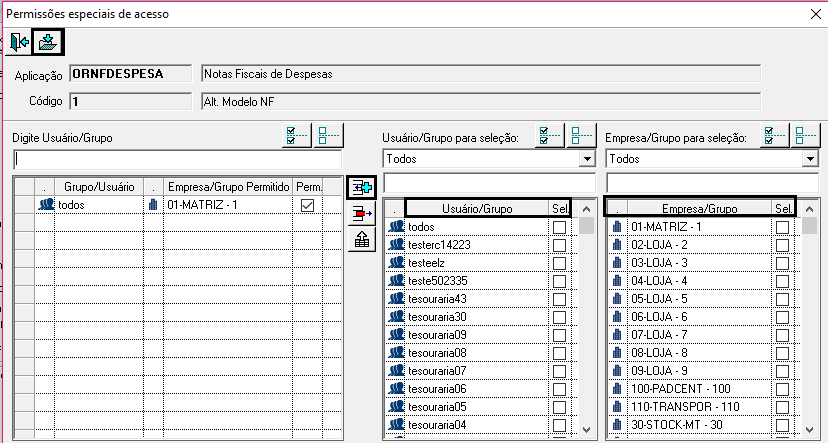Screen dimensions: 828x443
Task: Select tesouraria04 row
Action: click(x=478, y=425)
